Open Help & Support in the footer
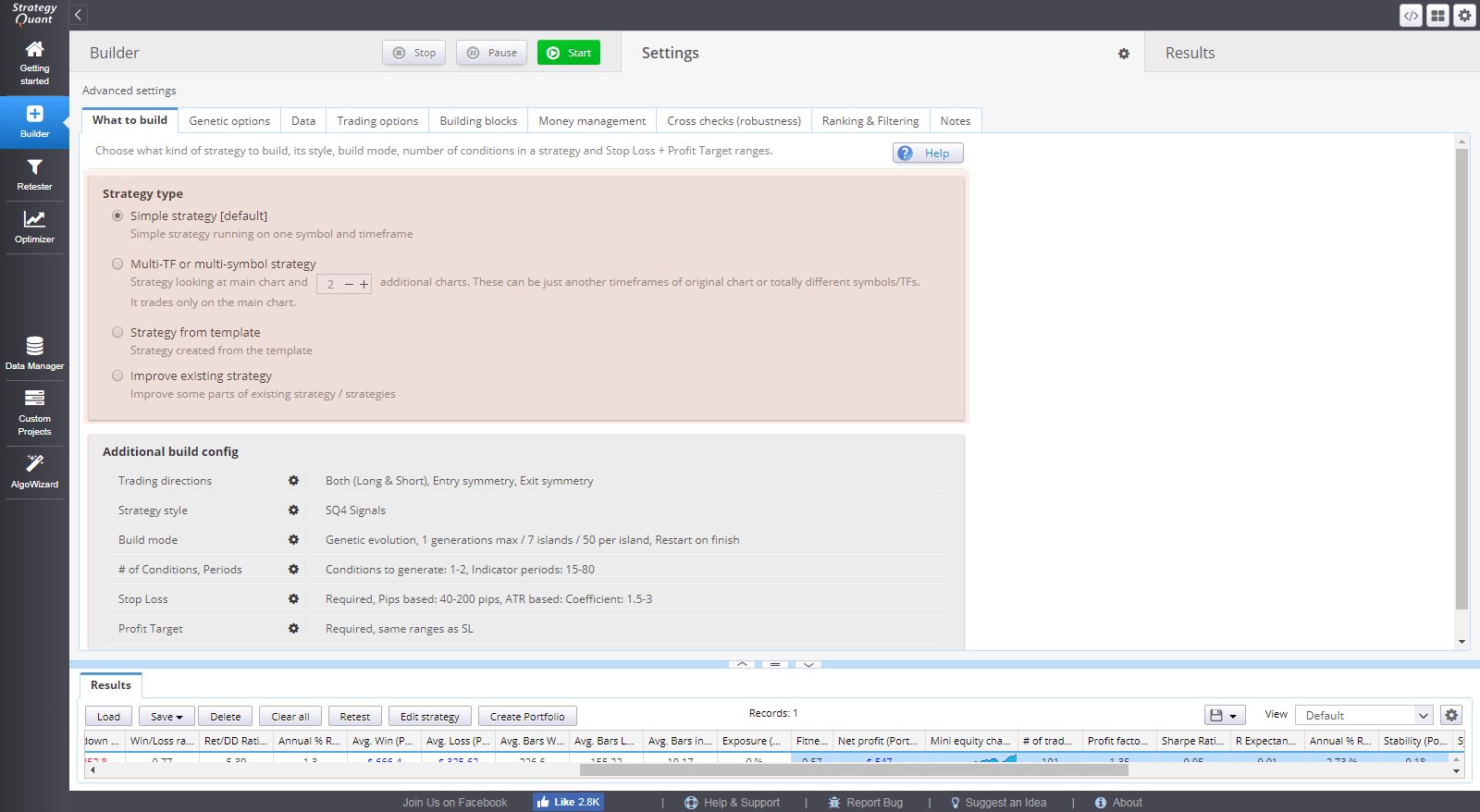Viewport: 1480px width, 812px height. pos(732,803)
